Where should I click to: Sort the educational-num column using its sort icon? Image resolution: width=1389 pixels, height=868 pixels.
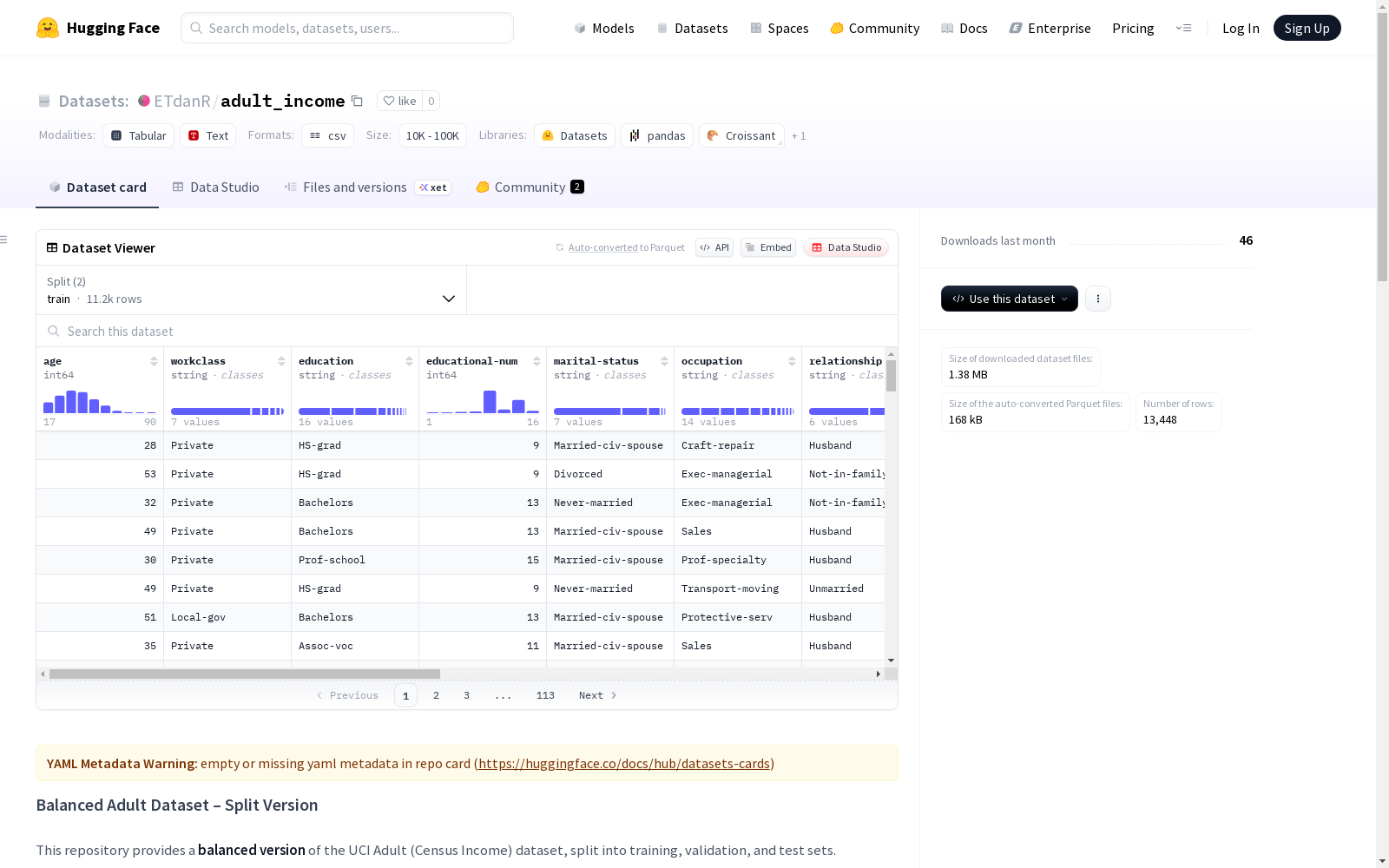537,361
